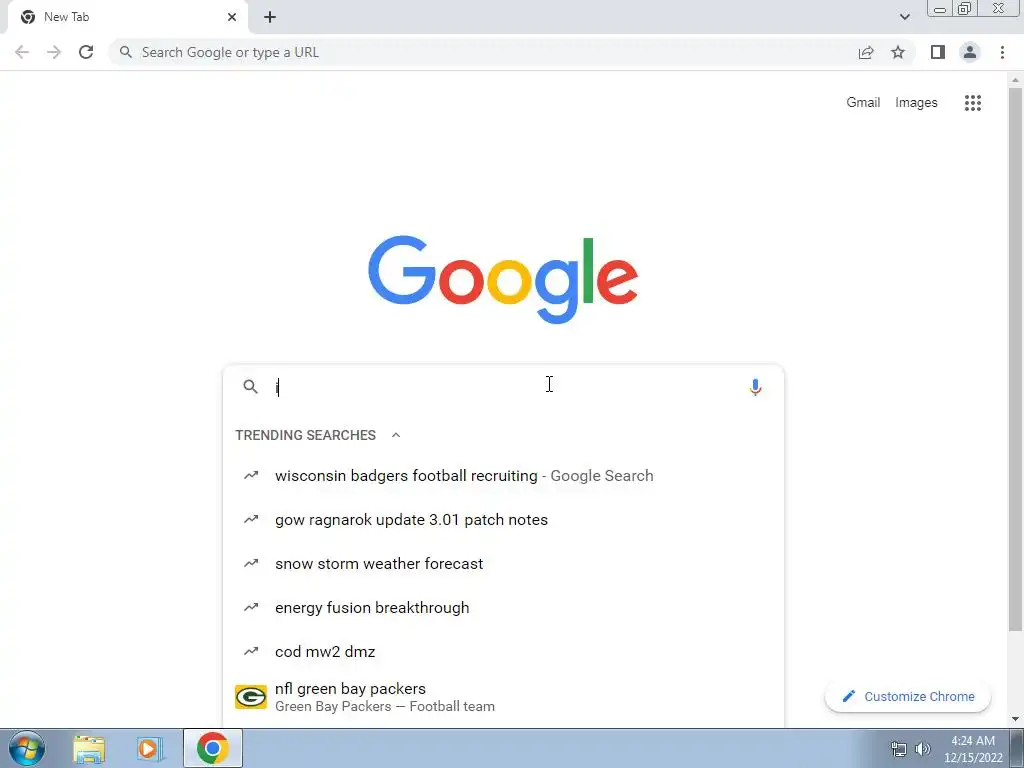
Task: Open the Windows Start menu
Action: [27, 748]
